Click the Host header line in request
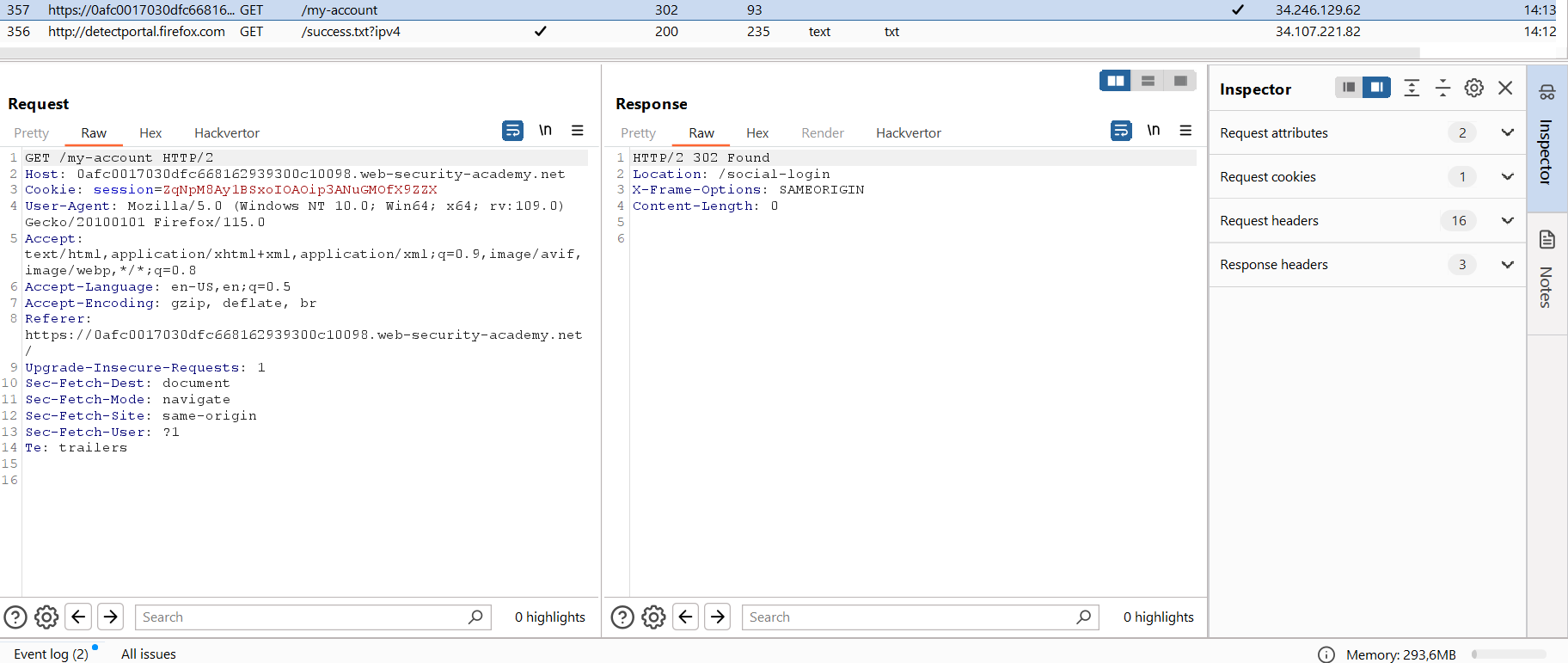This screenshot has width=1568, height=663. coord(295,174)
